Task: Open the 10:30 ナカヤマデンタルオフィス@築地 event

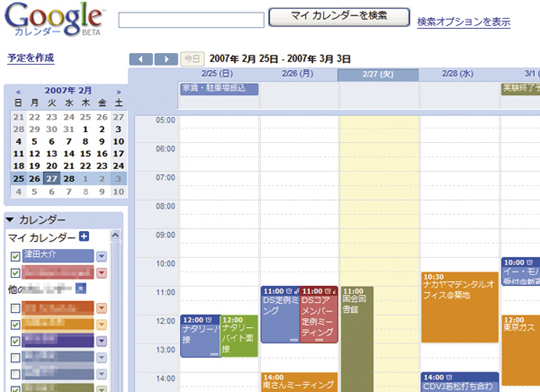Action: click(x=460, y=307)
